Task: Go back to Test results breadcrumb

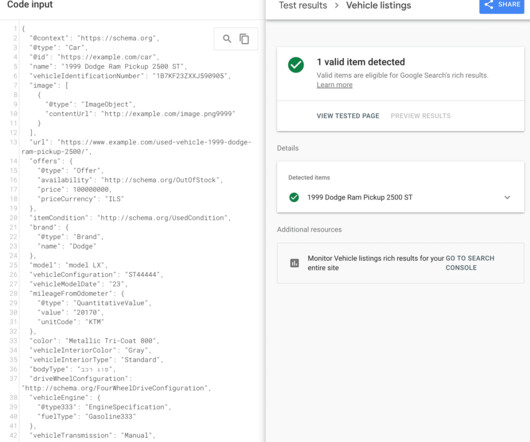Action: point(303,5)
